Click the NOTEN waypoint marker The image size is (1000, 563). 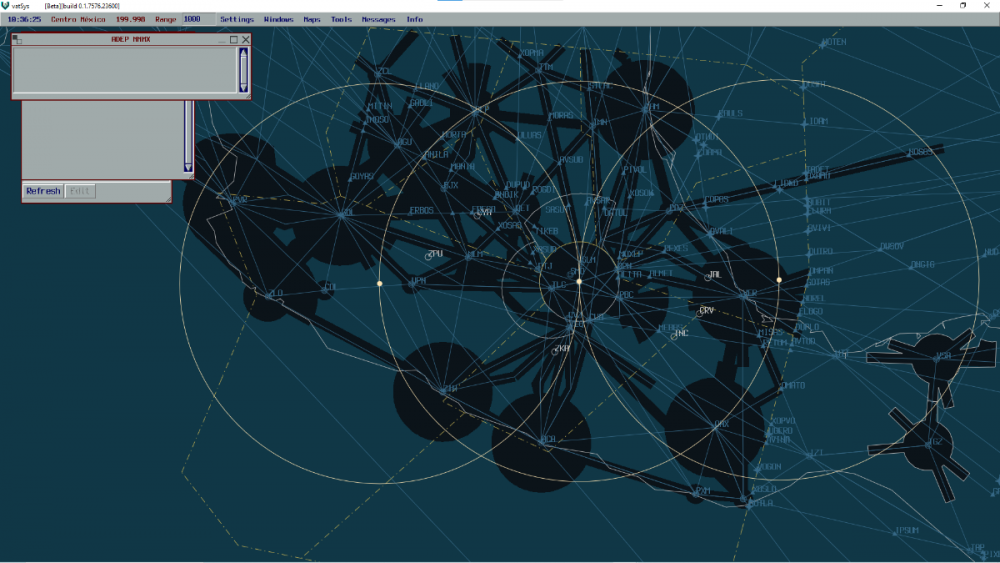(822, 44)
